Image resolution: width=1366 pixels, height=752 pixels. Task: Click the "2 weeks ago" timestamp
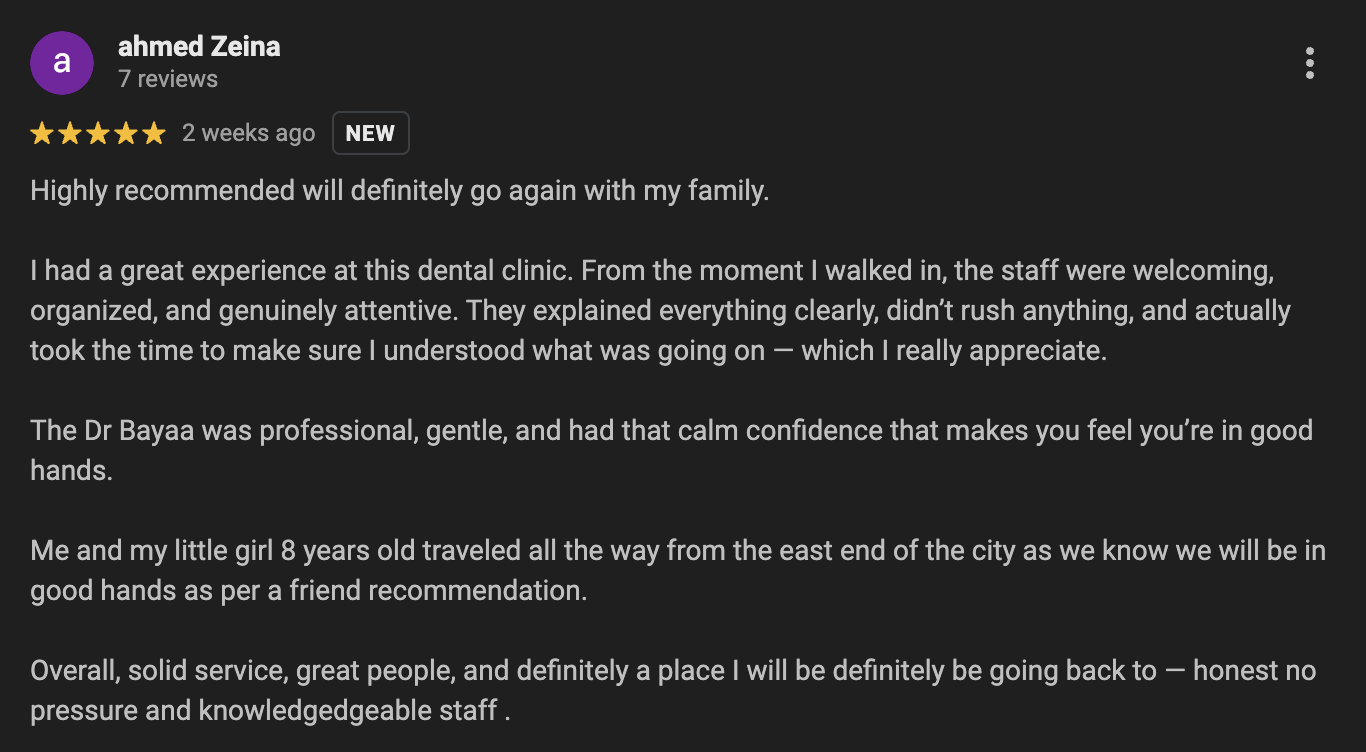coord(248,133)
